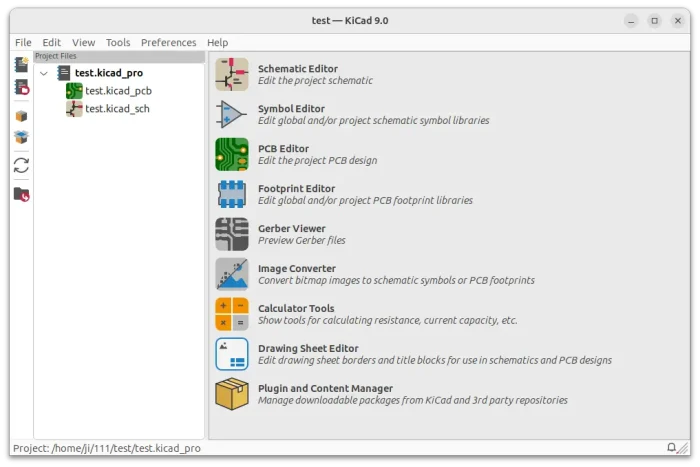Screen dimensions: 700x467
Task: Open the File menu
Action: [23, 42]
